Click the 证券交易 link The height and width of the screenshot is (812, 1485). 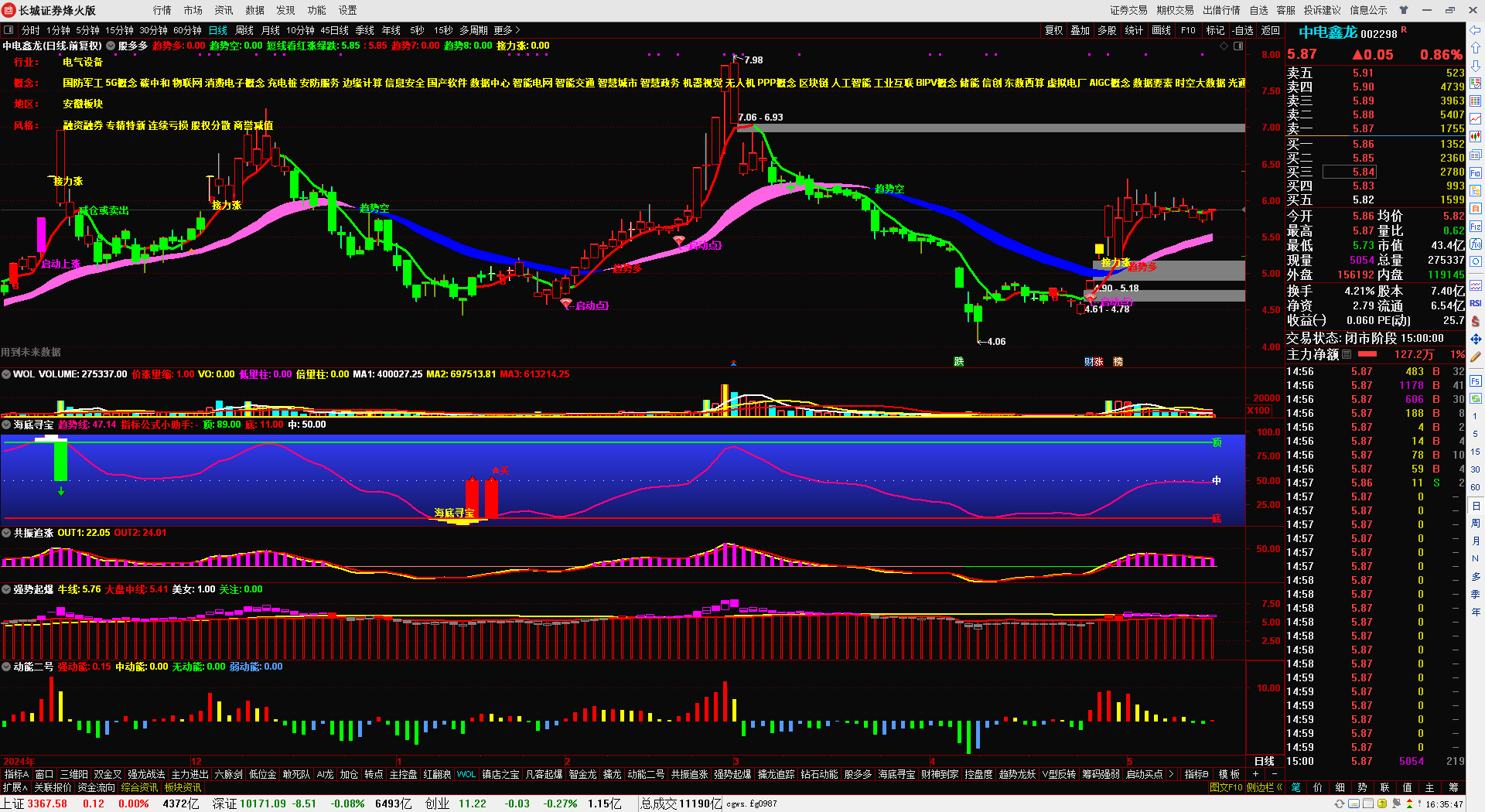pos(1129,10)
